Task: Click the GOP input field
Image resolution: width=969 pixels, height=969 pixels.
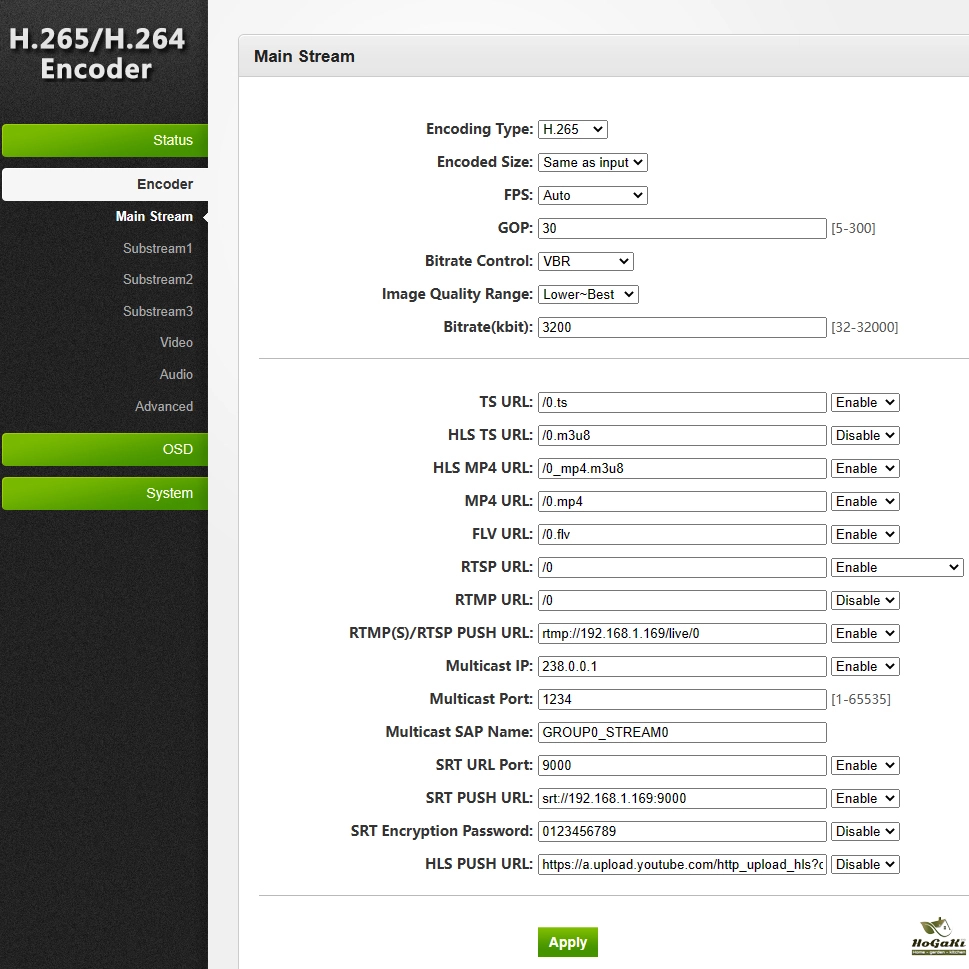Action: point(681,228)
